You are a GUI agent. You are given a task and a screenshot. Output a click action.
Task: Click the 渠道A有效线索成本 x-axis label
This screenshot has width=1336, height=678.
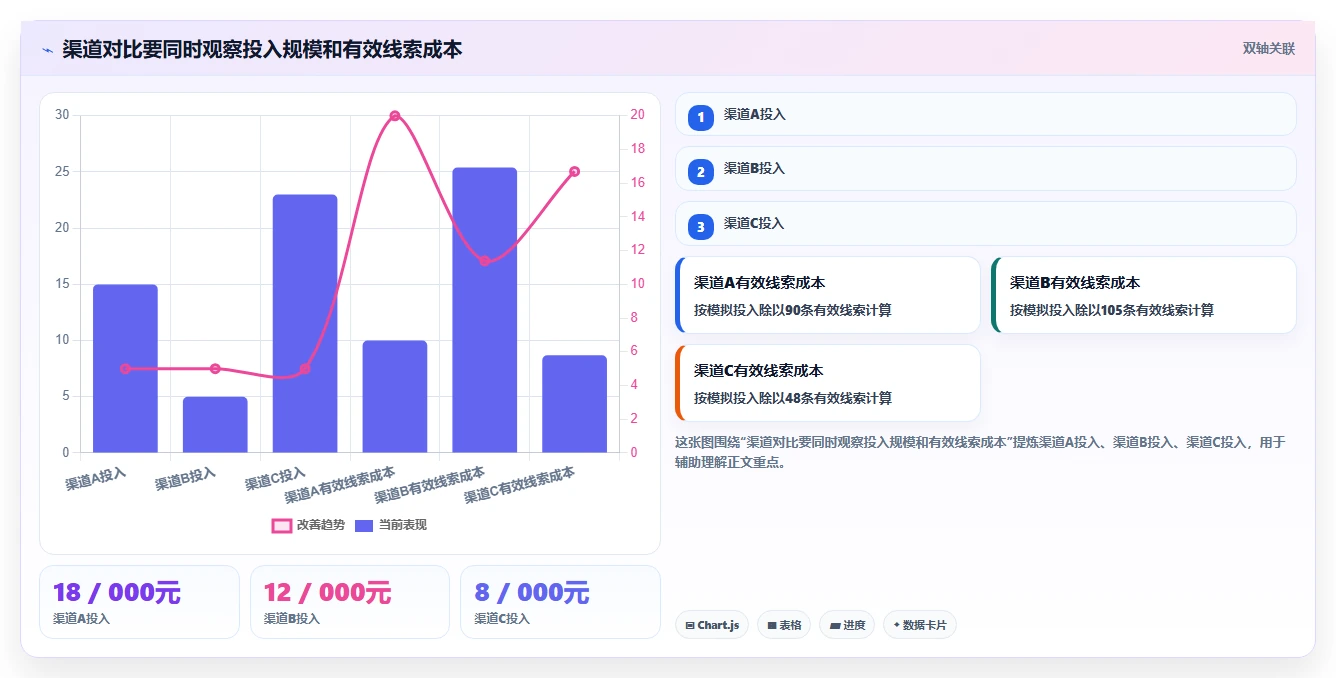[341, 484]
